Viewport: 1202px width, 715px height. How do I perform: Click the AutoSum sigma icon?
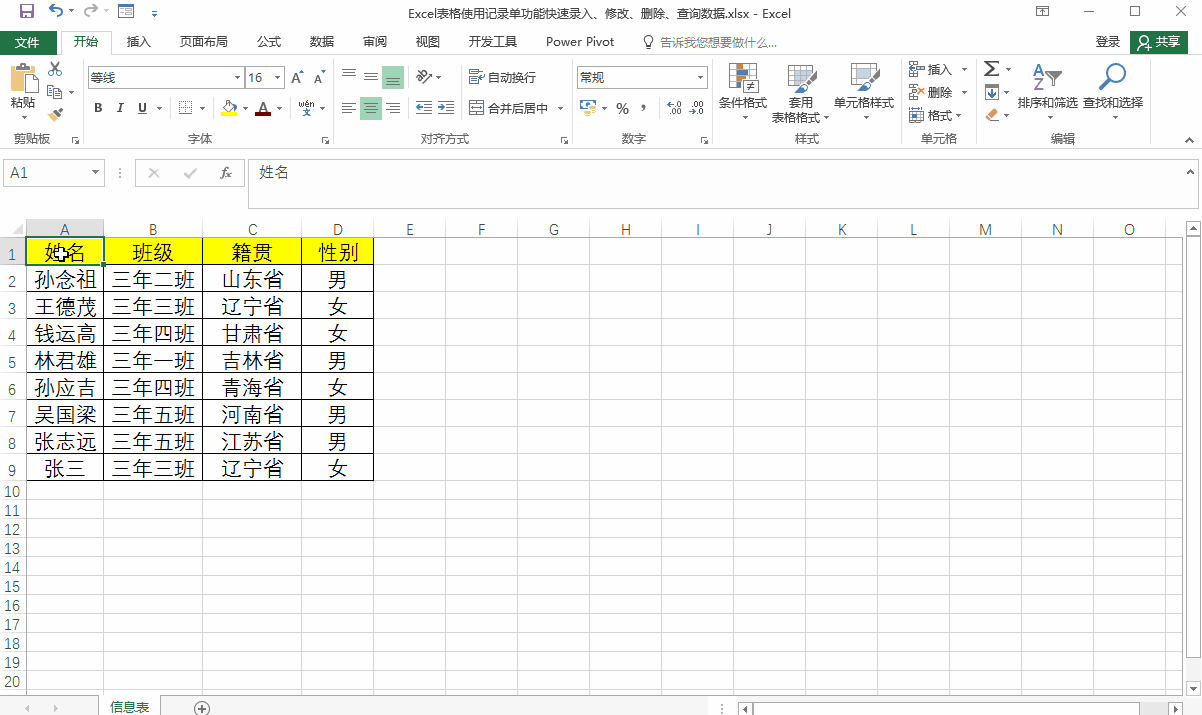[x=991, y=69]
